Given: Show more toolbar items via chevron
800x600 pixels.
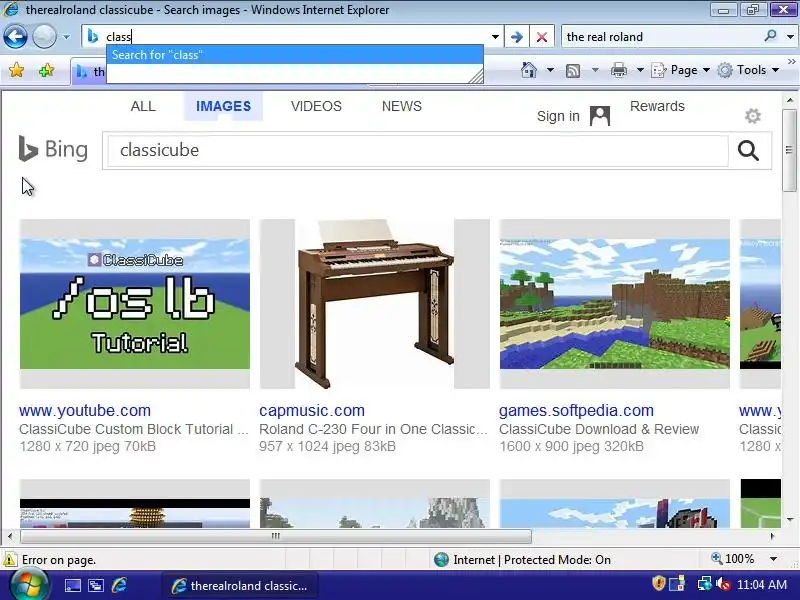Looking at the screenshot, I should (x=791, y=61).
